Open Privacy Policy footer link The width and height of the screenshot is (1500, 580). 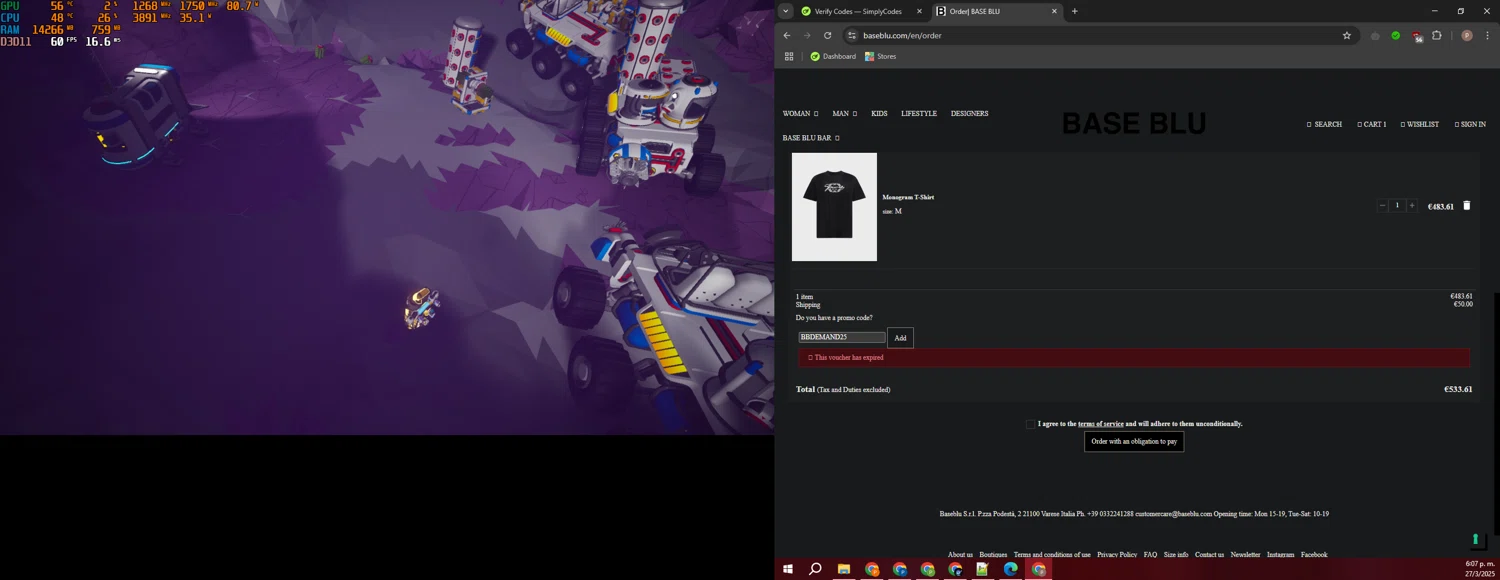tap(1117, 555)
